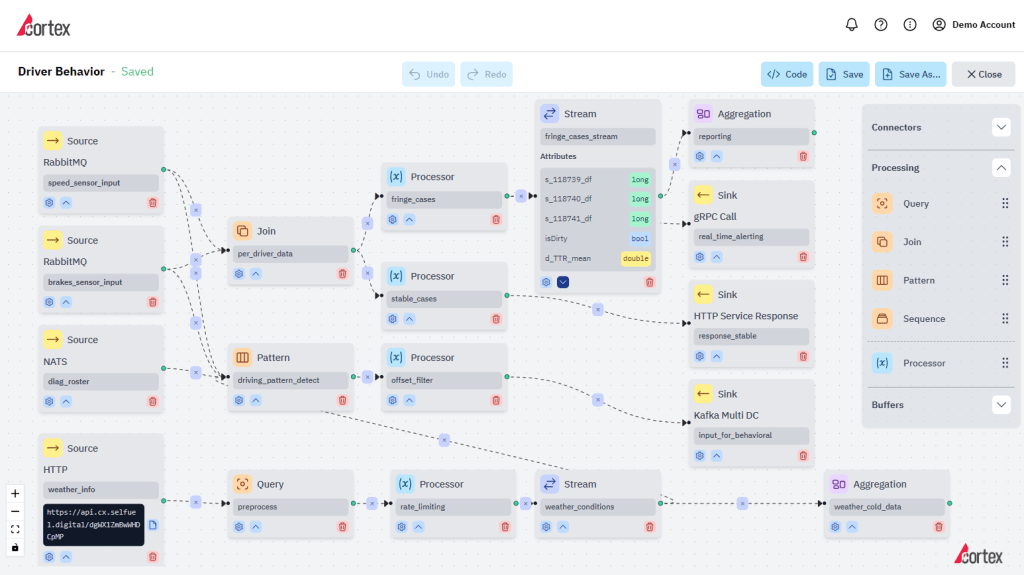1024x575 pixels.
Task: Expand the Buffers section
Action: click(x=1001, y=405)
